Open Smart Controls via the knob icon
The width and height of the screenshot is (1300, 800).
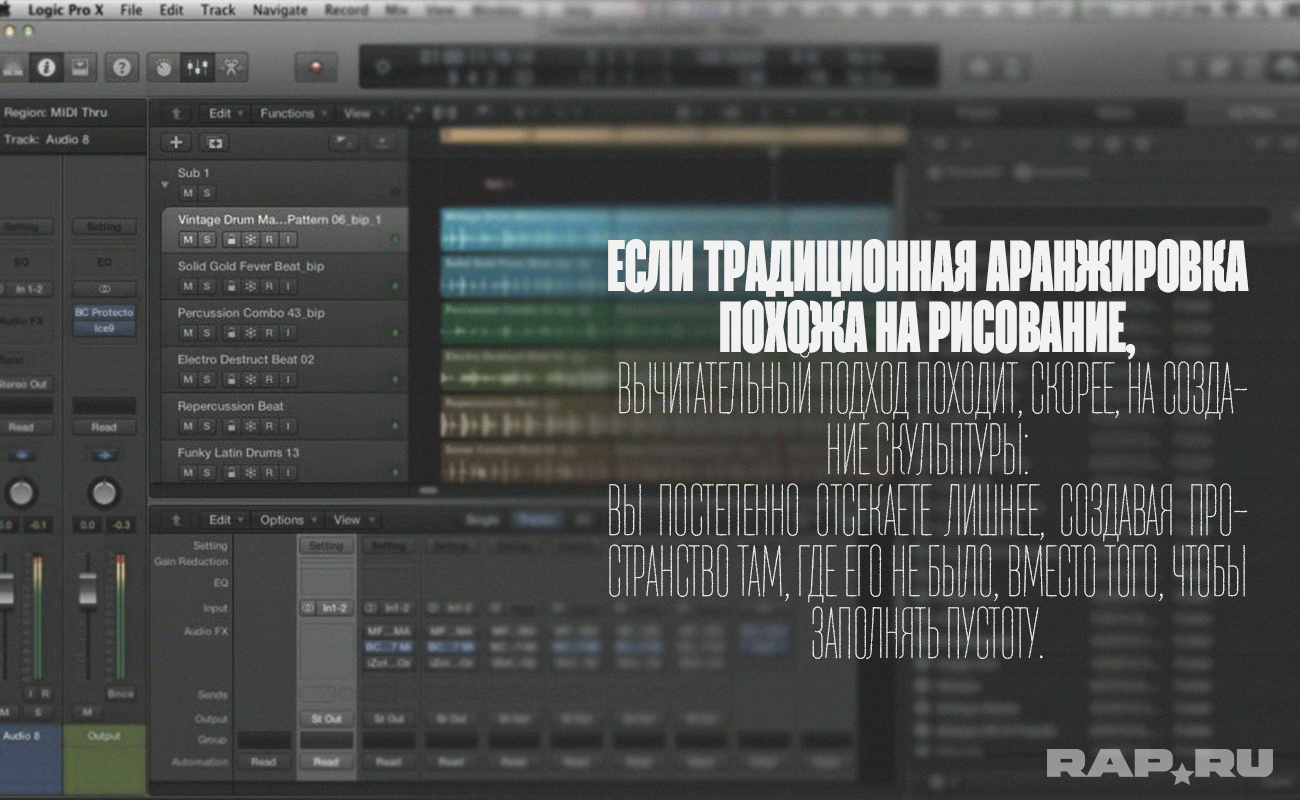tap(165, 67)
